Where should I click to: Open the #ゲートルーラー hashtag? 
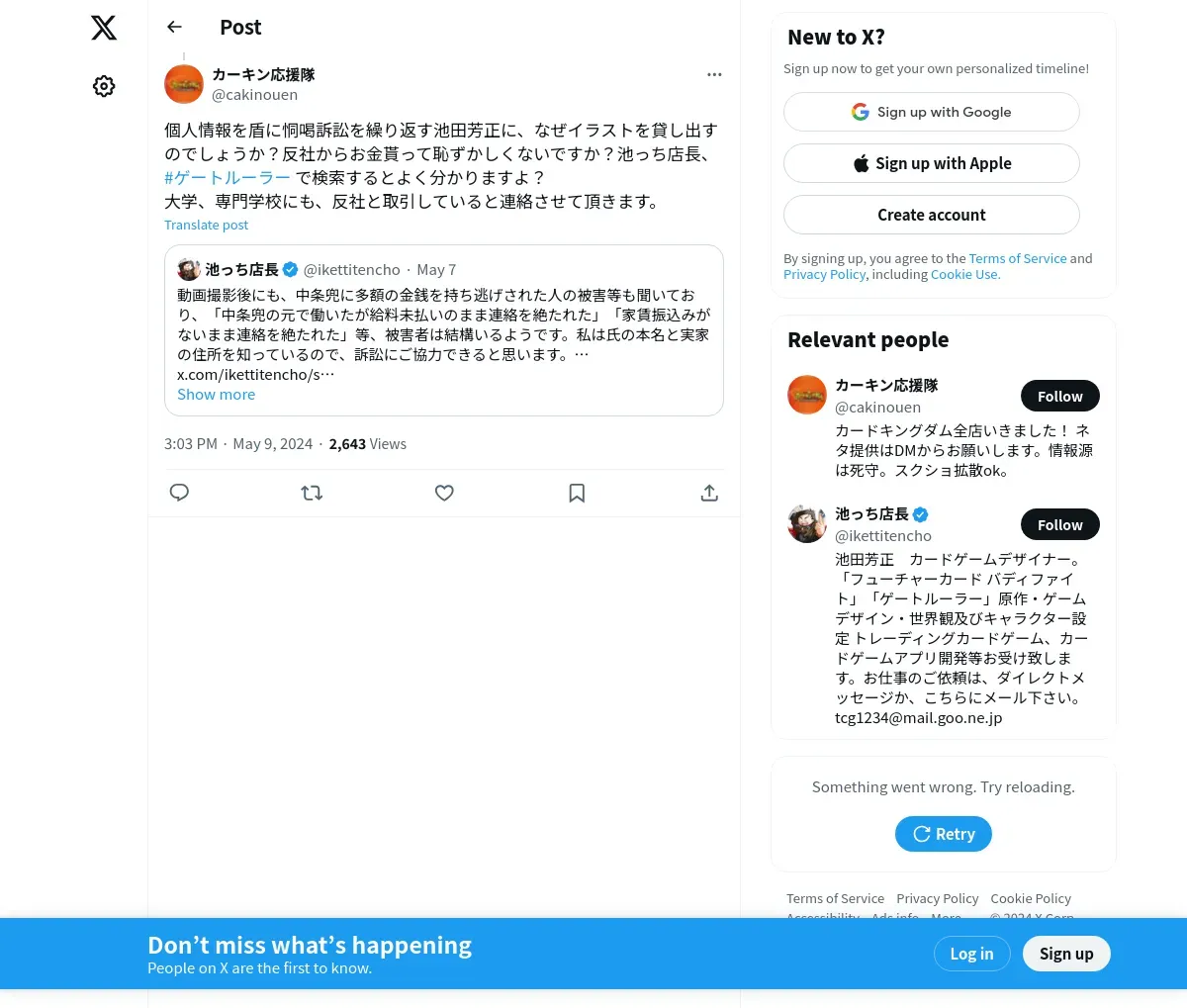click(x=228, y=178)
